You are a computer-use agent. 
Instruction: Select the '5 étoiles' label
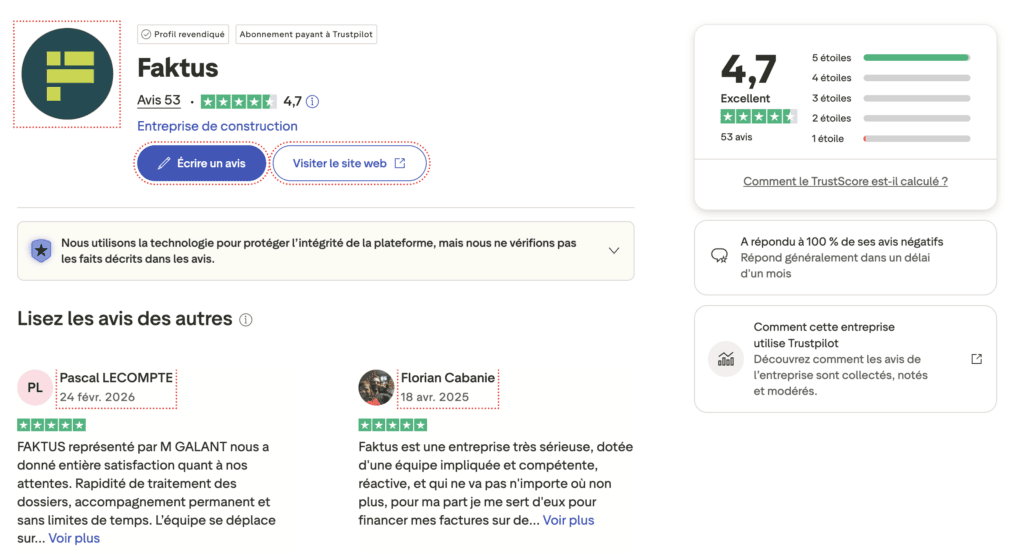coord(831,57)
